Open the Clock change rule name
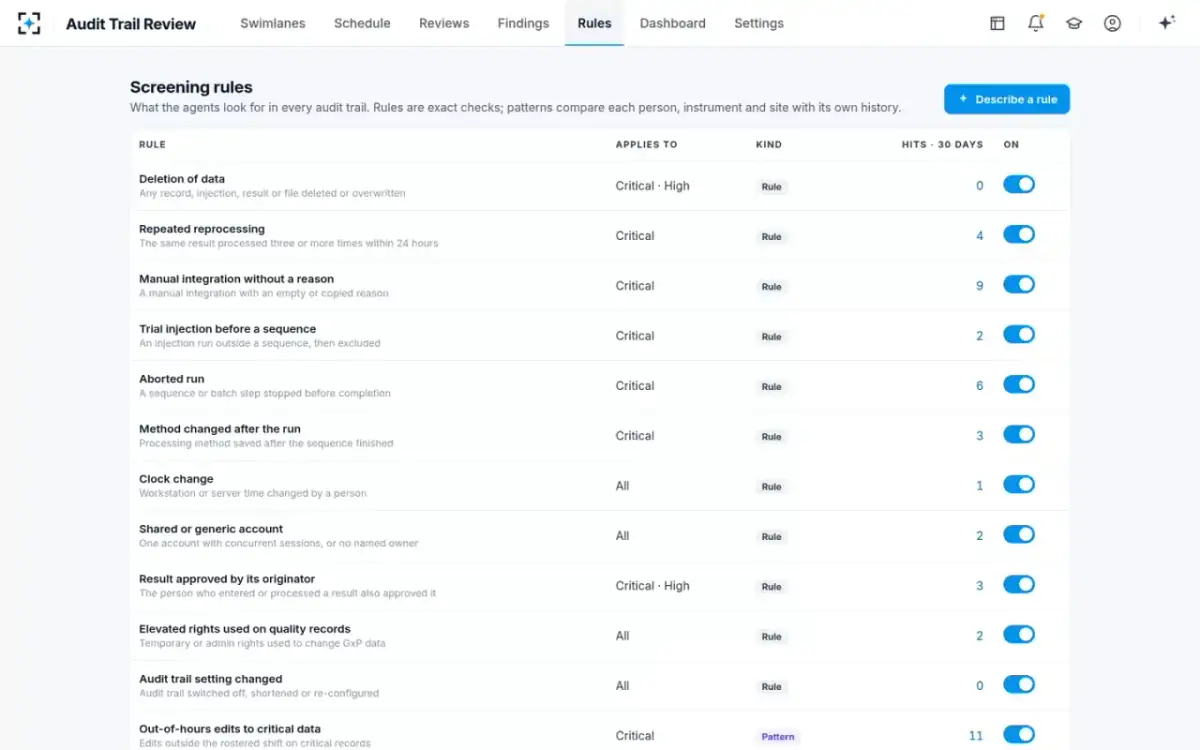This screenshot has height=750, width=1200. (x=176, y=479)
